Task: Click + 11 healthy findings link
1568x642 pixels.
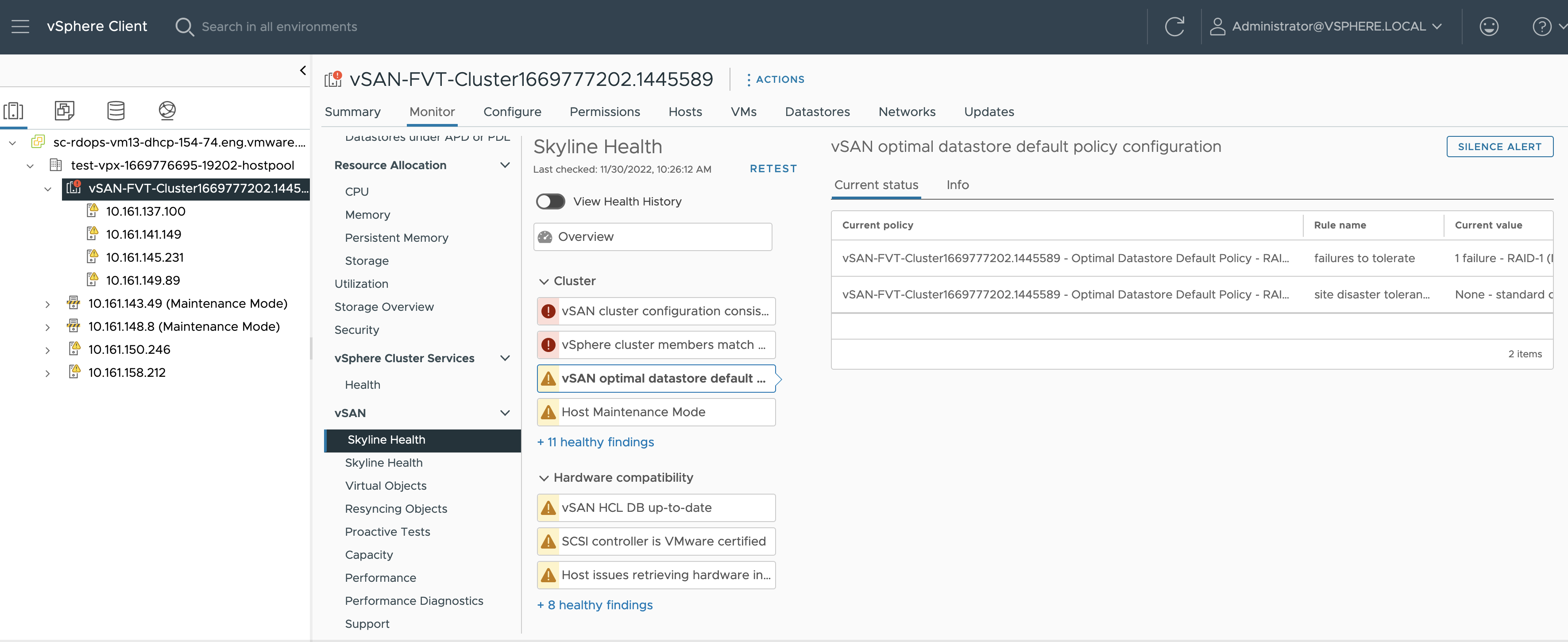Action: tap(597, 442)
